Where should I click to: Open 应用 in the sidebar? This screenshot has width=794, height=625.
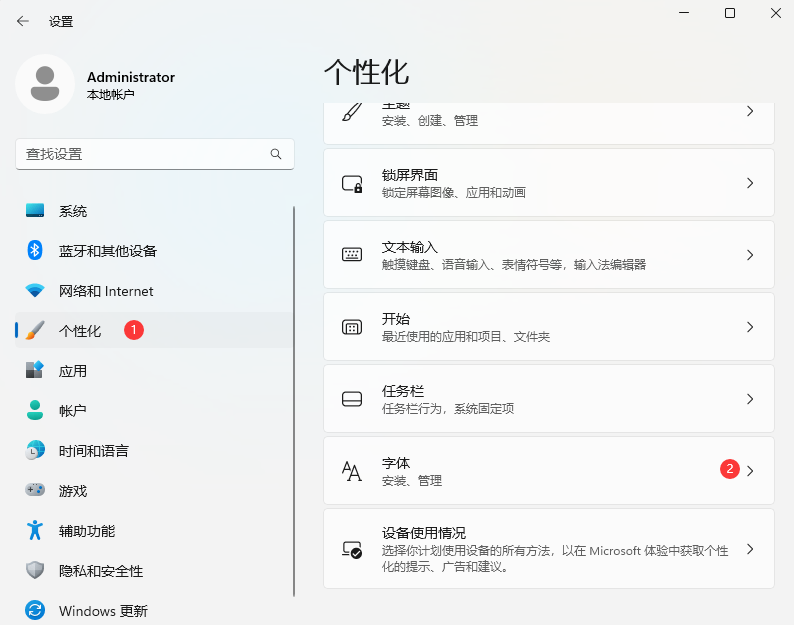[73, 371]
